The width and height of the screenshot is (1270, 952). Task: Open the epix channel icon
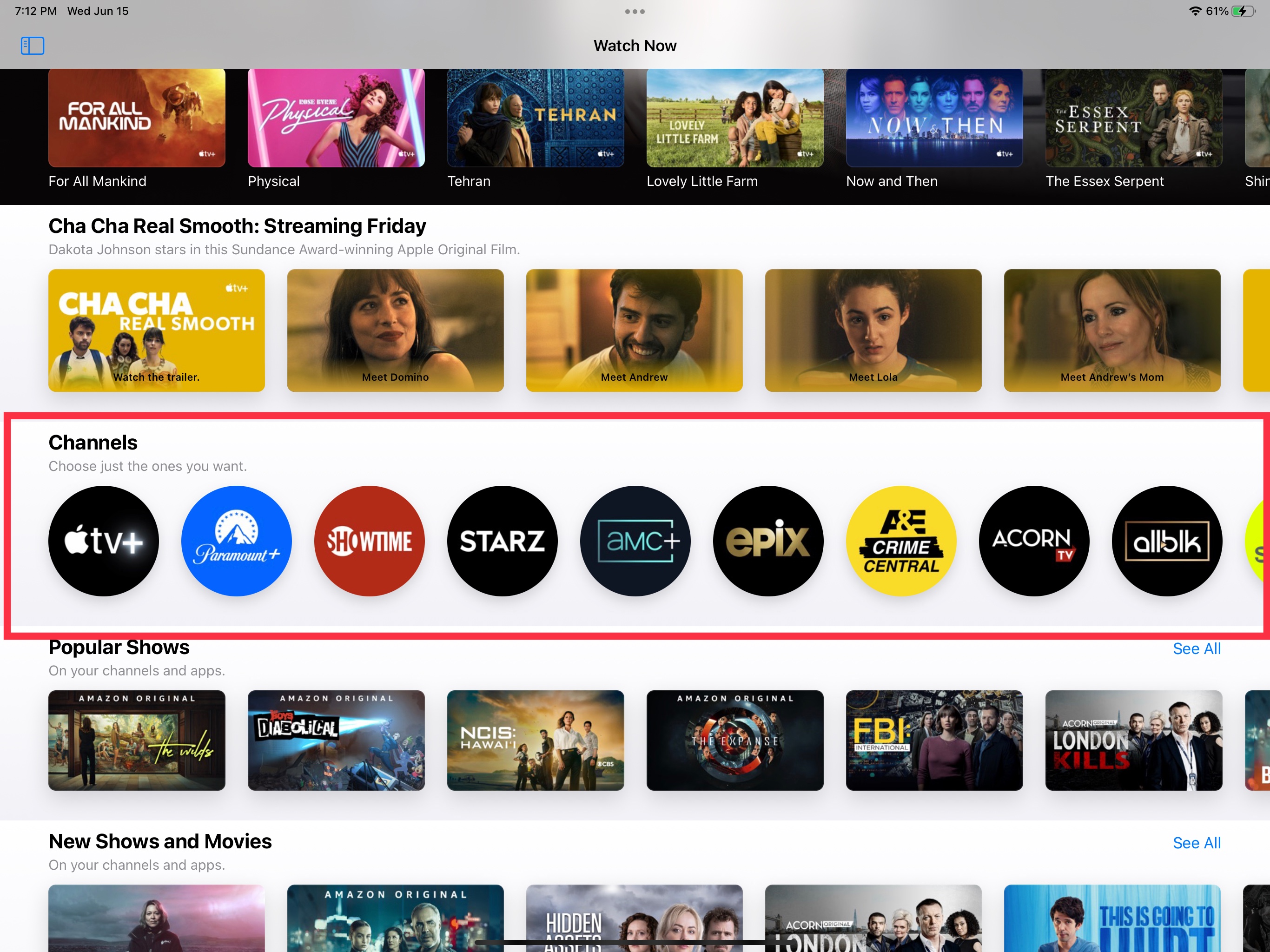pyautogui.click(x=768, y=541)
